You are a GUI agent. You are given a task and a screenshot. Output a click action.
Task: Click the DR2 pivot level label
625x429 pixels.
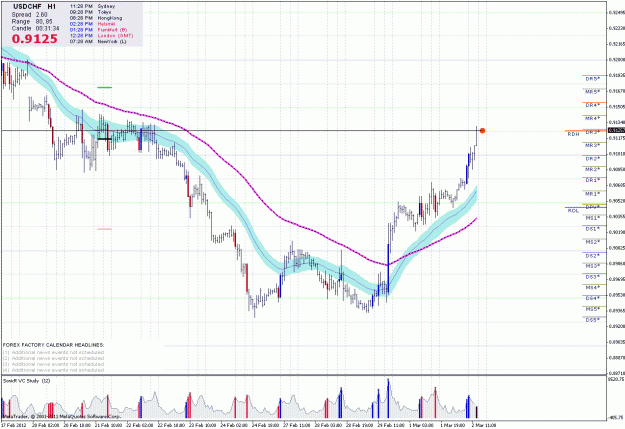pos(593,159)
